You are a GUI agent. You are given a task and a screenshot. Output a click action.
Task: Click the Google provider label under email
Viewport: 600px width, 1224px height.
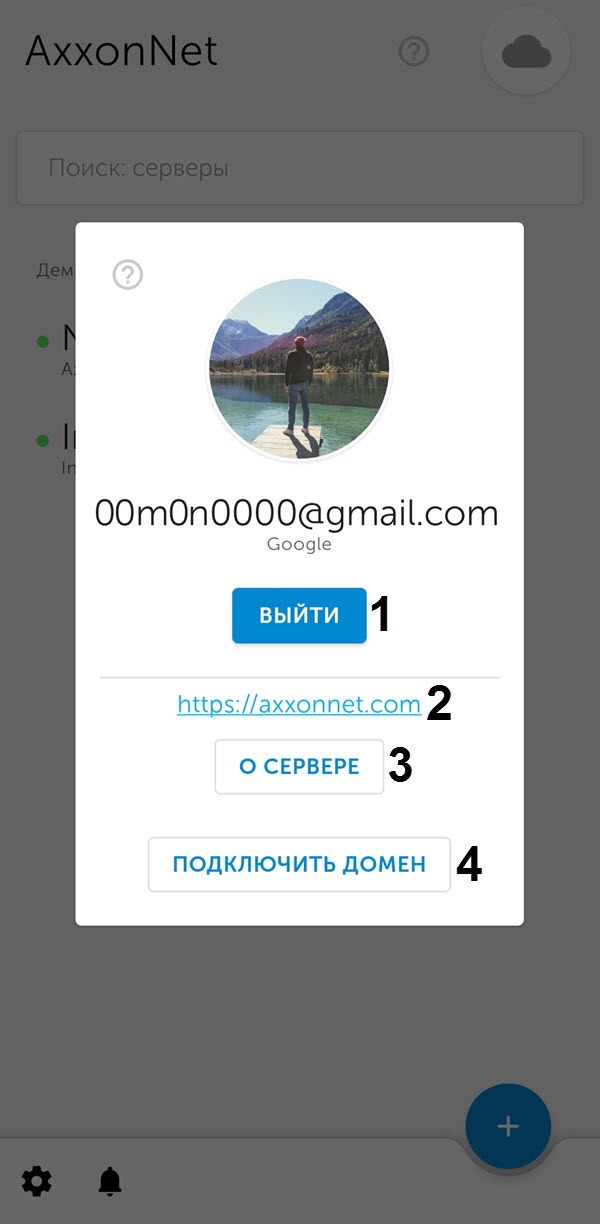(299, 545)
